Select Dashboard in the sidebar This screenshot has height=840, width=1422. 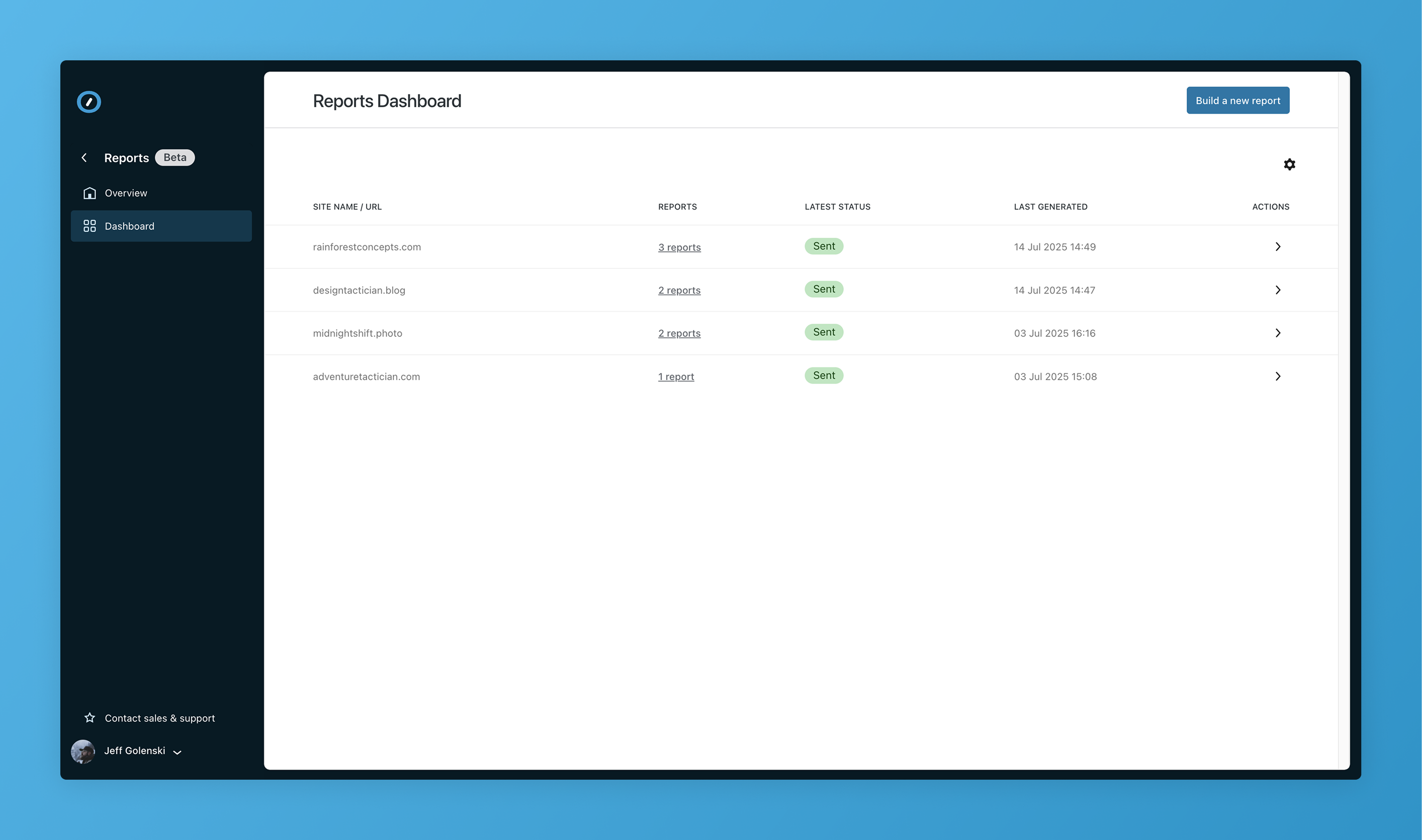click(x=129, y=226)
